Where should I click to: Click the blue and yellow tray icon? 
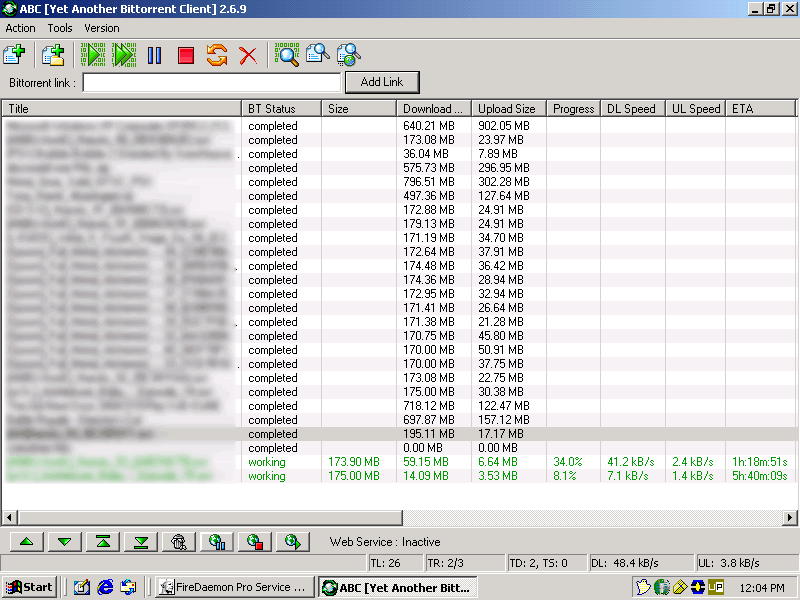point(697,587)
